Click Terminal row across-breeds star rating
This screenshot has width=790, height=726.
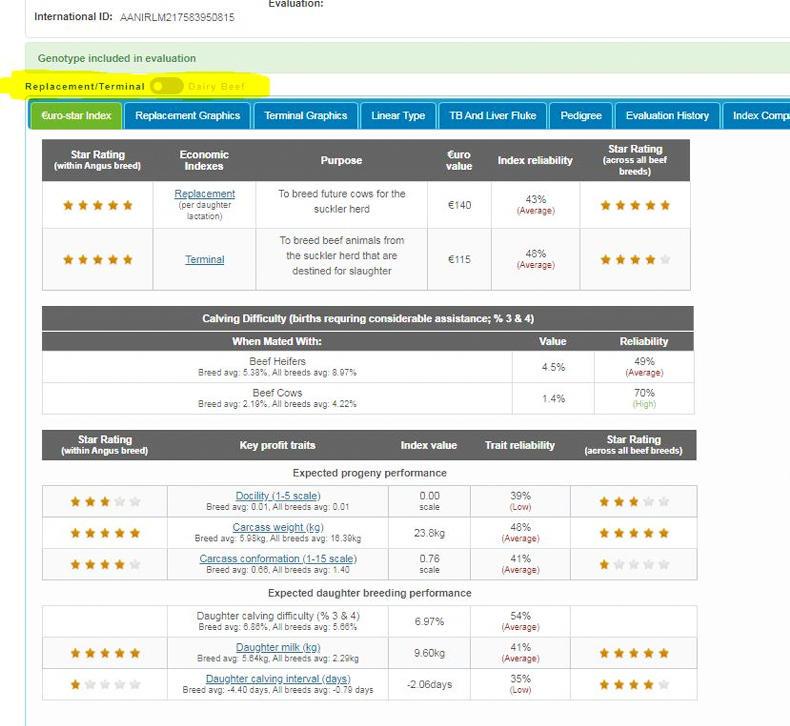634,260
